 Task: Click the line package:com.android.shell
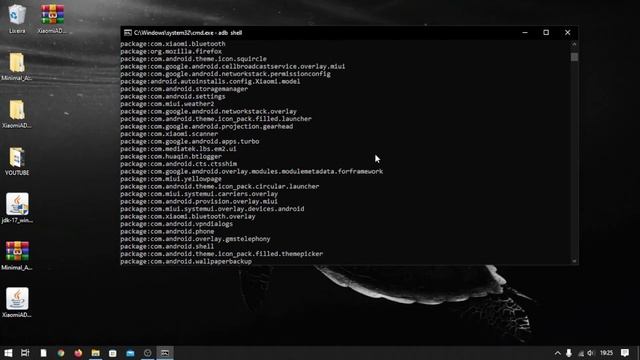pyautogui.click(x=167, y=246)
